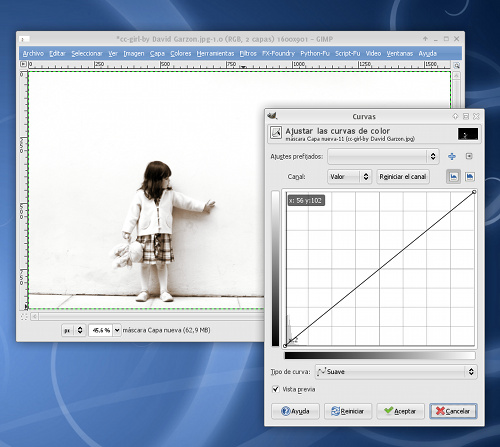The height and width of the screenshot is (447, 500).
Task: Click the Reiniciar button
Action: click(x=348, y=411)
